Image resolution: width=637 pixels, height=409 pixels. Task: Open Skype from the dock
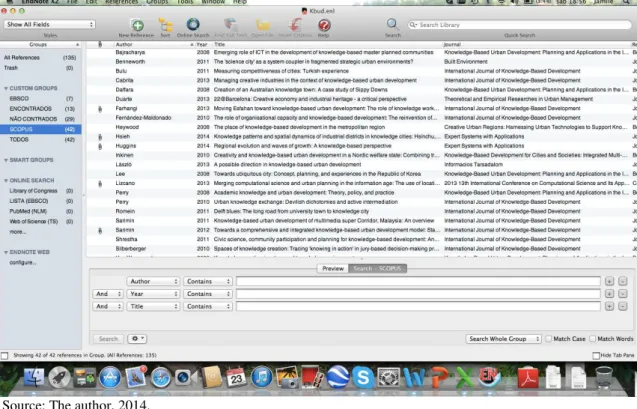point(363,377)
